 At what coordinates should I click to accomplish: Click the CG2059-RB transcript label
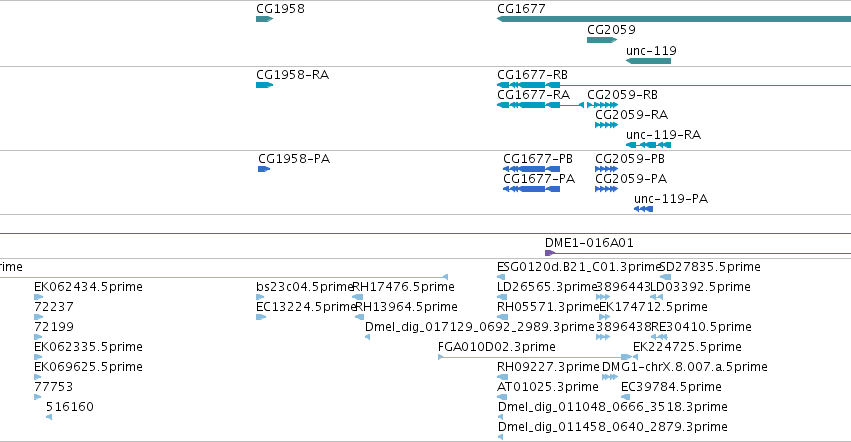click(623, 95)
